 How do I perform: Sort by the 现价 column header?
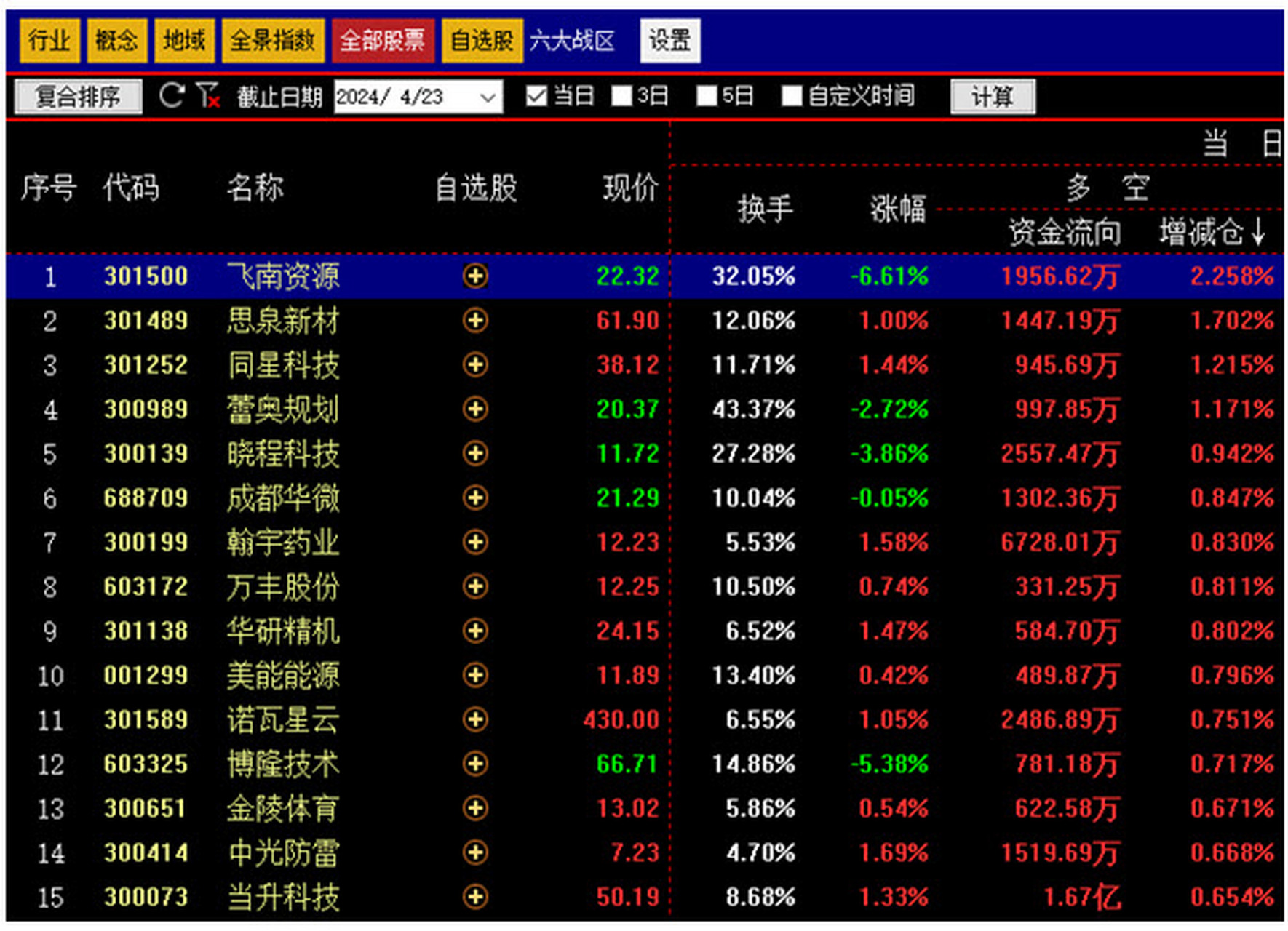(630, 188)
